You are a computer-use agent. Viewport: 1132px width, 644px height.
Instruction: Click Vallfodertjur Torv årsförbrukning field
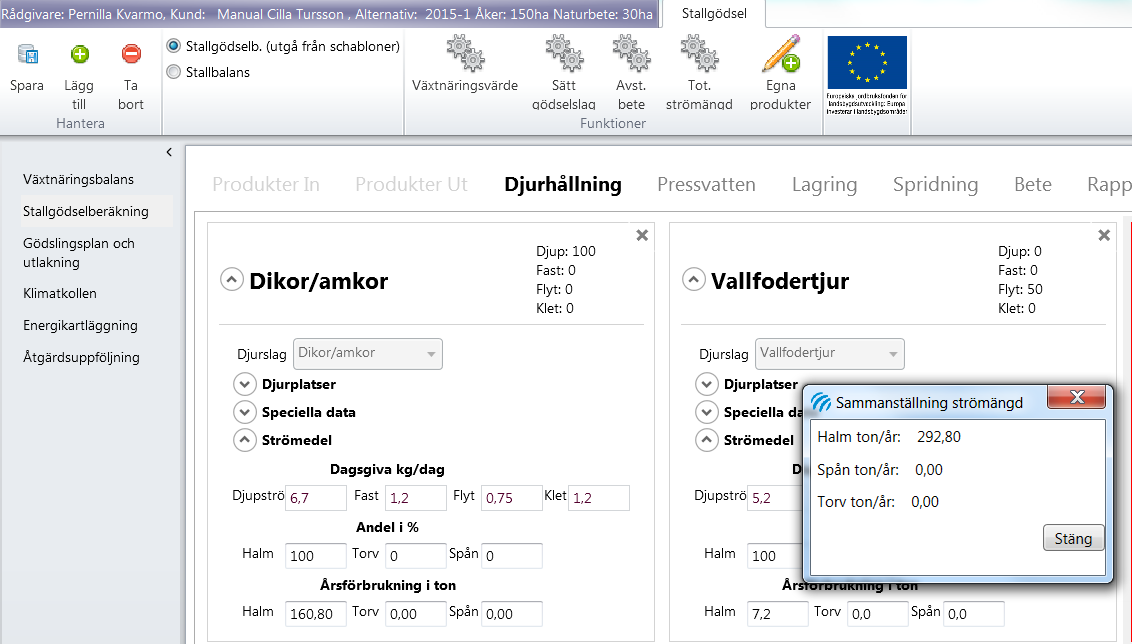click(878, 614)
